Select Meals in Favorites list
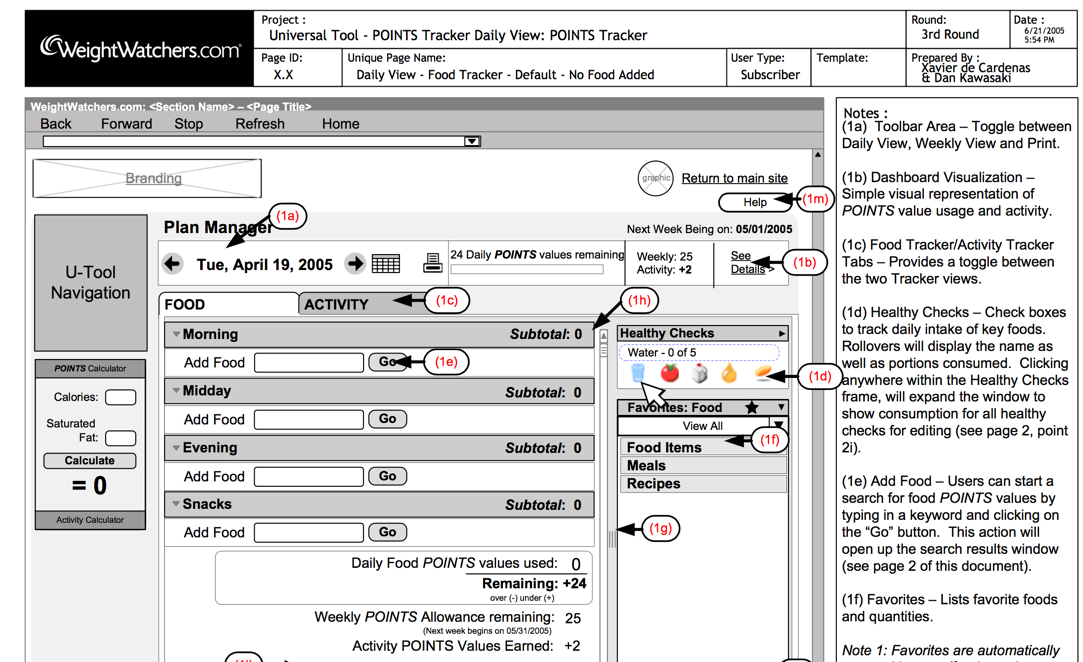Screen dimensions: 1083x662 click(702, 466)
